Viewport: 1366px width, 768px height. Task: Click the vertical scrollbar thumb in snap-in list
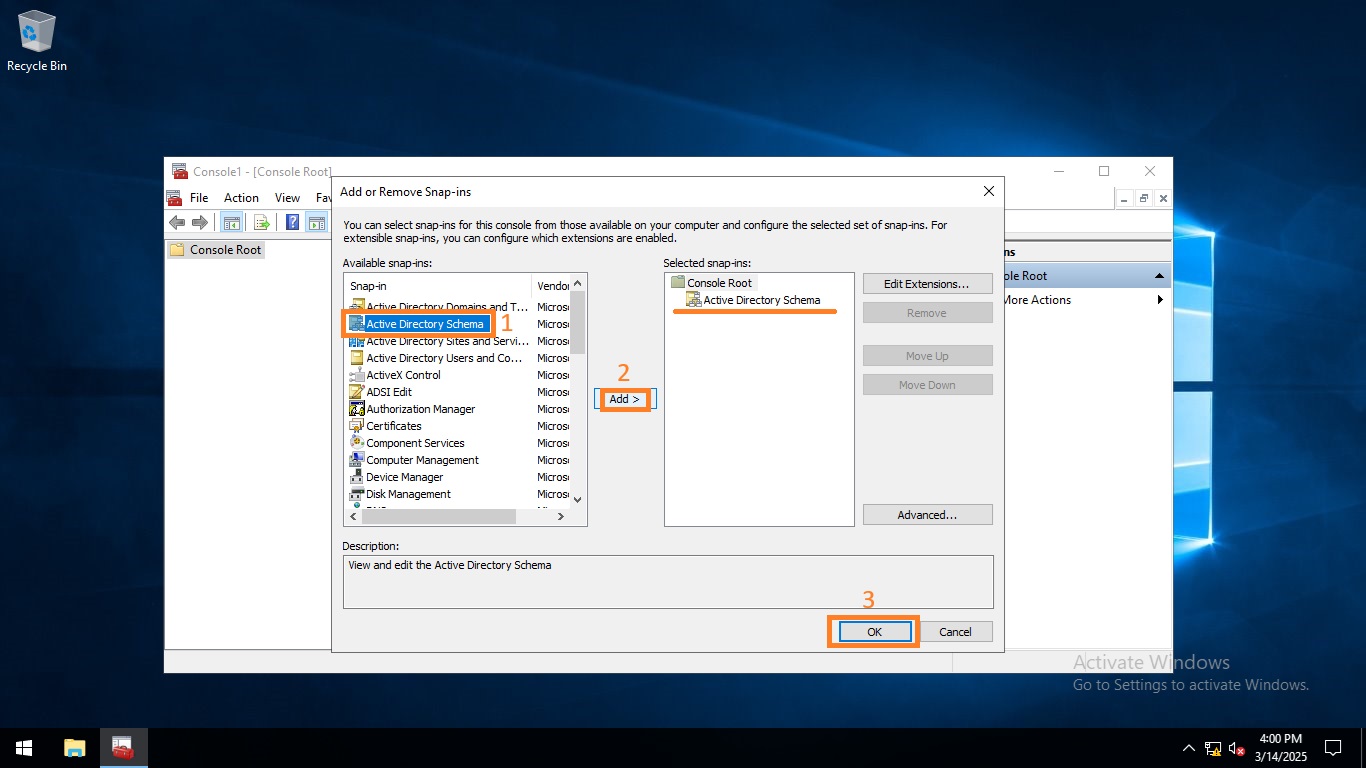pyautogui.click(x=577, y=322)
